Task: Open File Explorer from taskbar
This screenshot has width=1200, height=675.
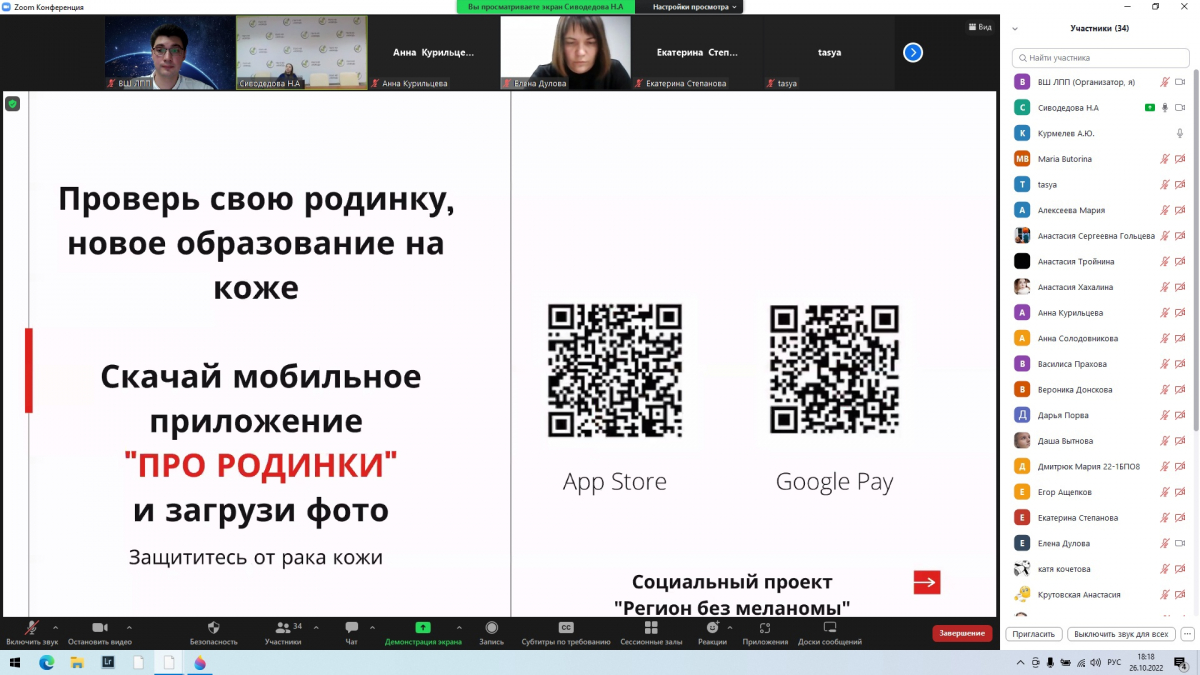Action: click(77, 663)
